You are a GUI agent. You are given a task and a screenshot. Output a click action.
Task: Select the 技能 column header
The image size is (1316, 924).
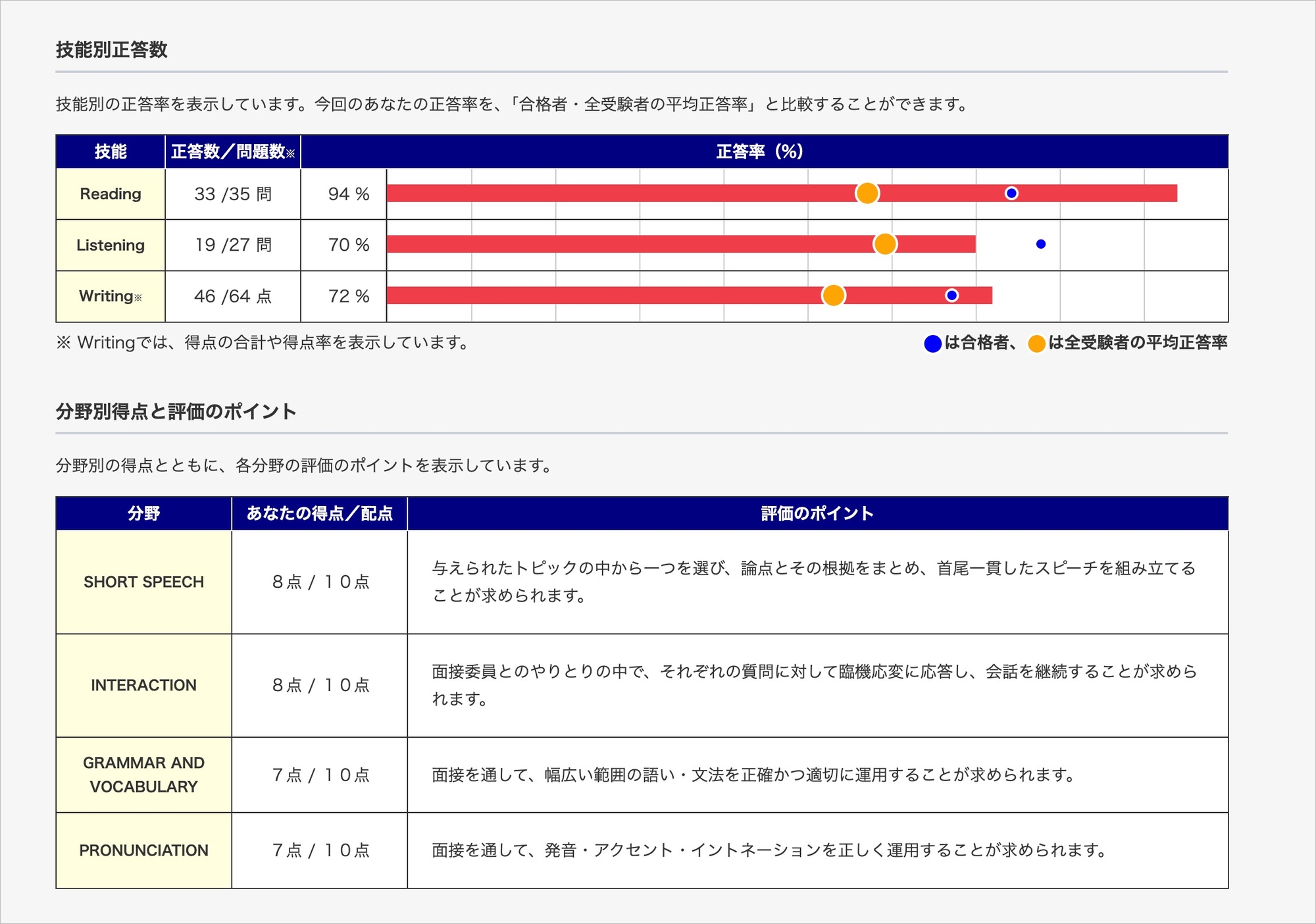pos(111,152)
